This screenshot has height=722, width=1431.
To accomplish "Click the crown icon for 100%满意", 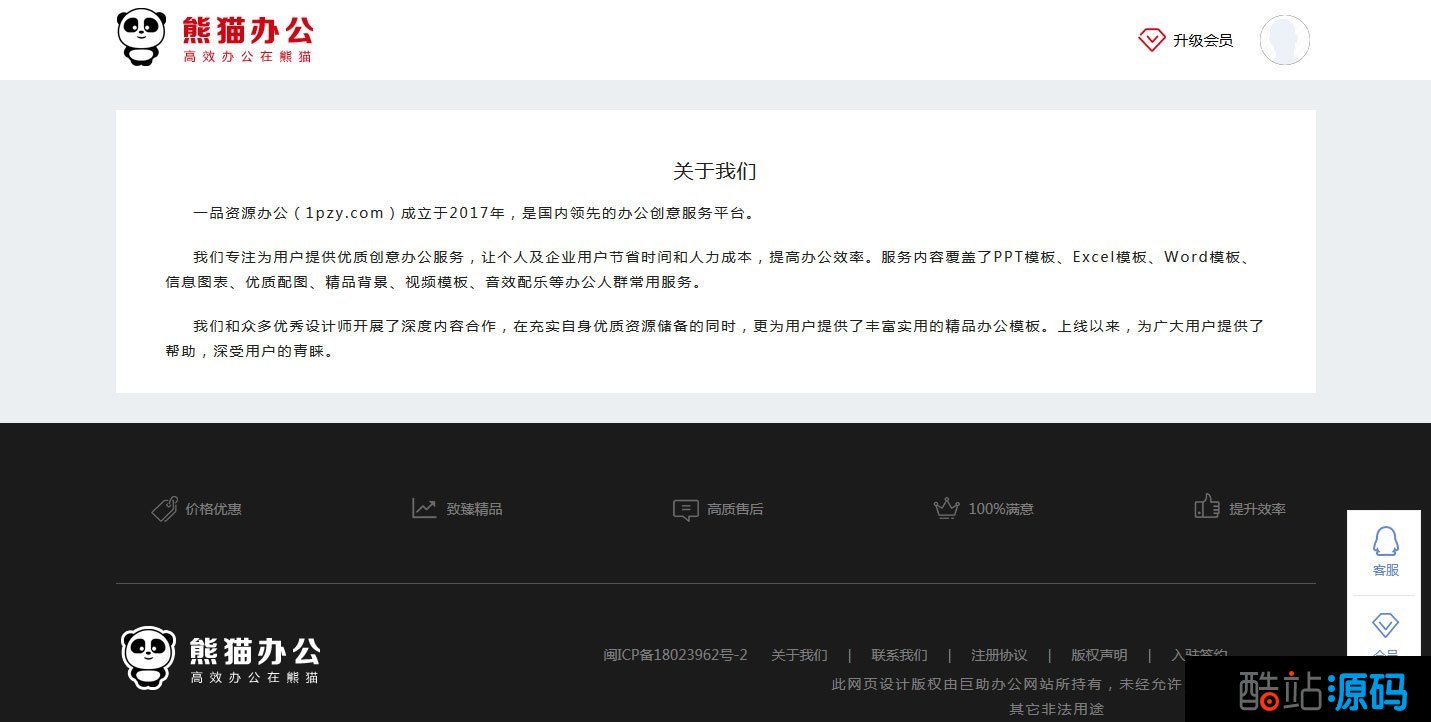I will point(946,509).
